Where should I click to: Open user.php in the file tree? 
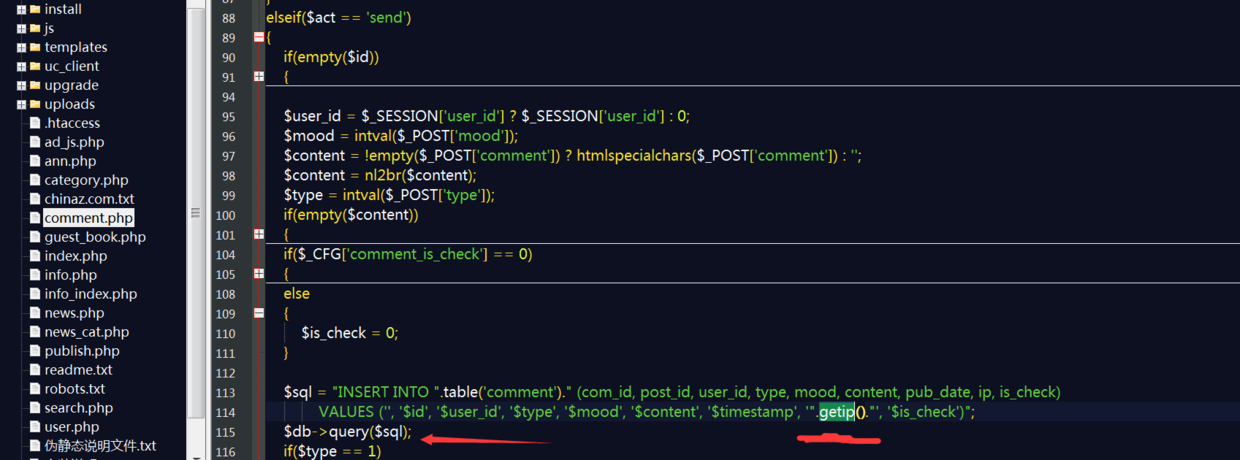pos(71,427)
